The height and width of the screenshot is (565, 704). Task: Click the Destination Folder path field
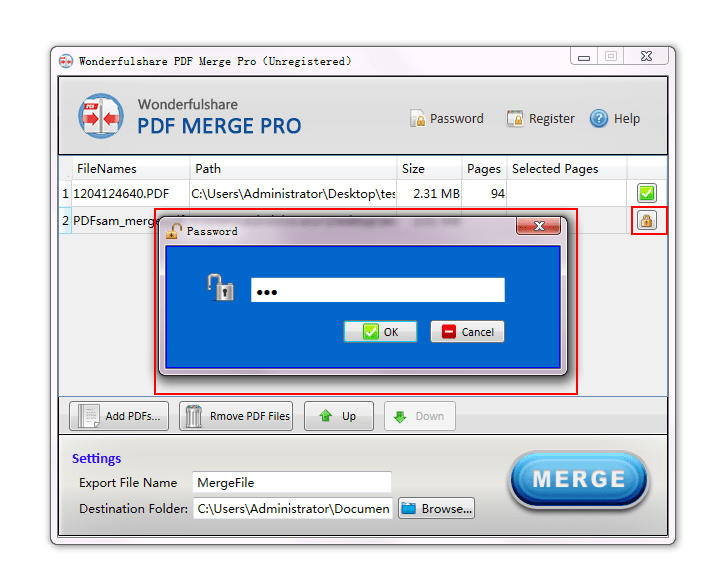[x=293, y=508]
